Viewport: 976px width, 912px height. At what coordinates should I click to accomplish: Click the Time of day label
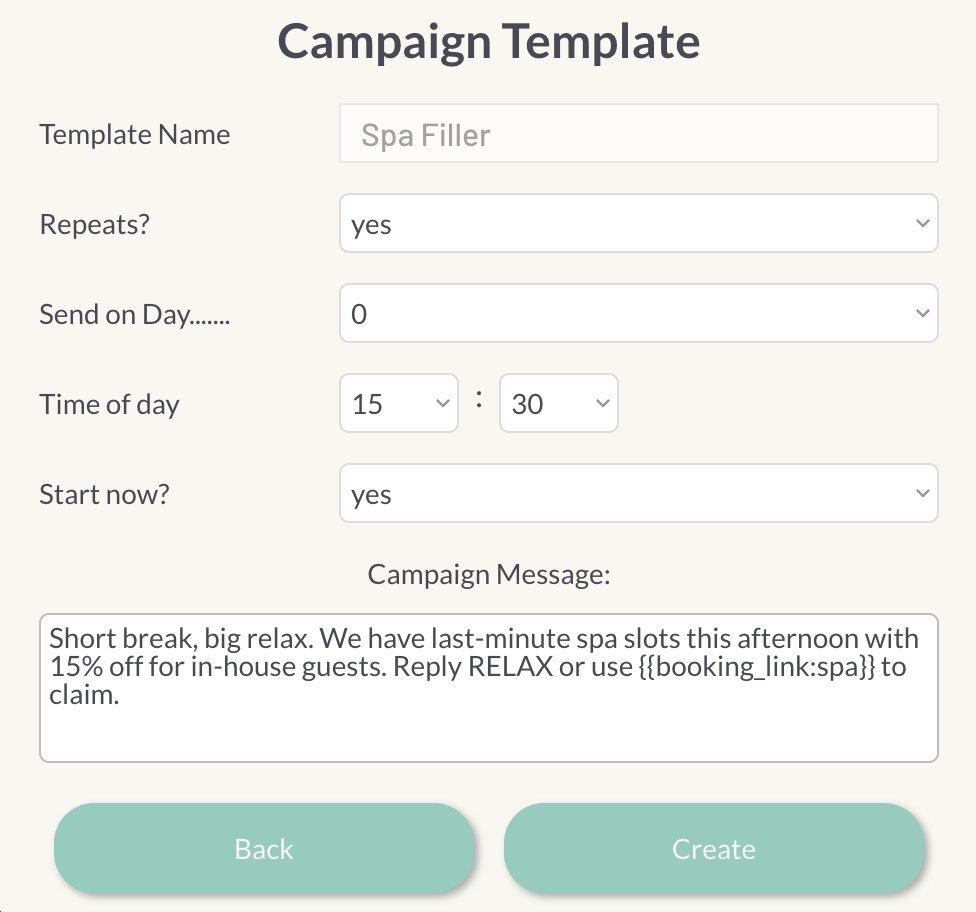pos(109,404)
